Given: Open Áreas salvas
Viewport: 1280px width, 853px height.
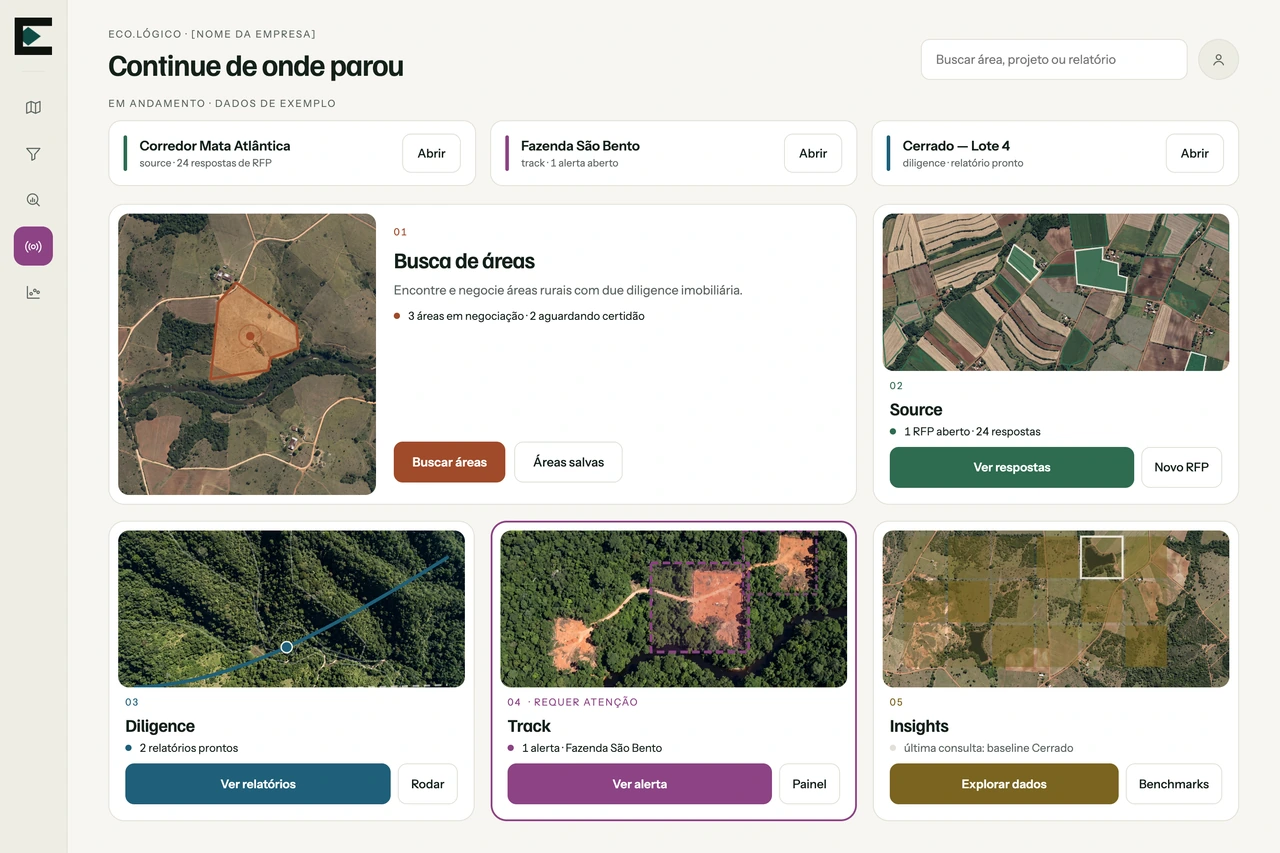Looking at the screenshot, I should point(568,462).
